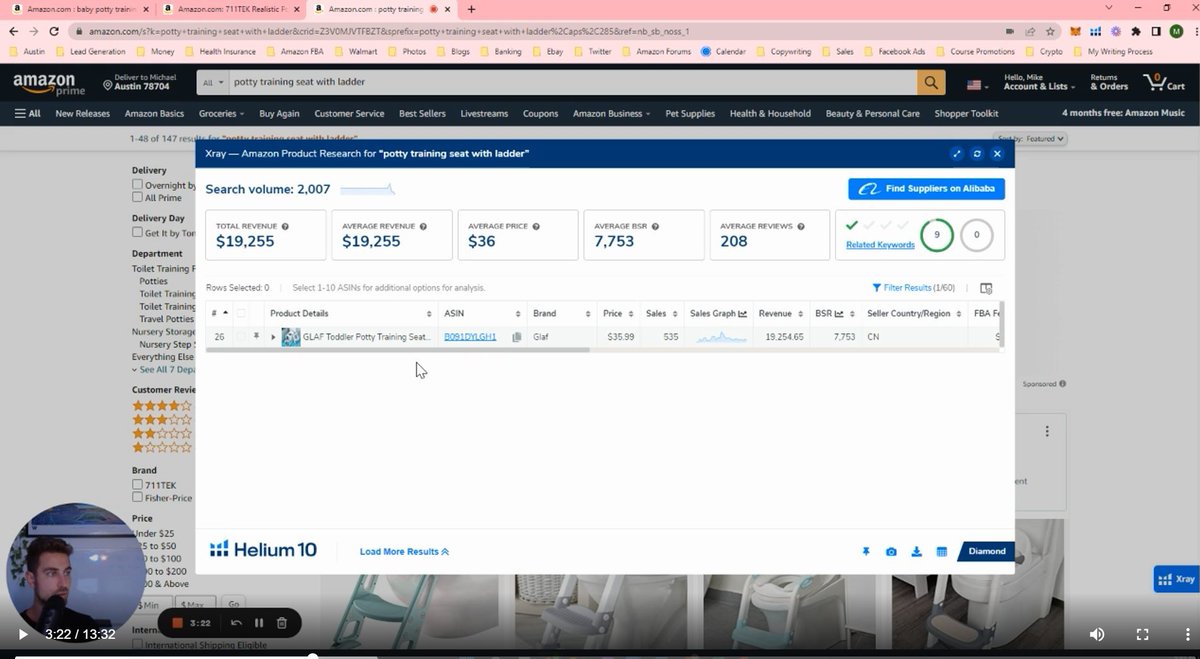The image size is (1200, 659).
Task: Play the video
Action: (x=23, y=634)
